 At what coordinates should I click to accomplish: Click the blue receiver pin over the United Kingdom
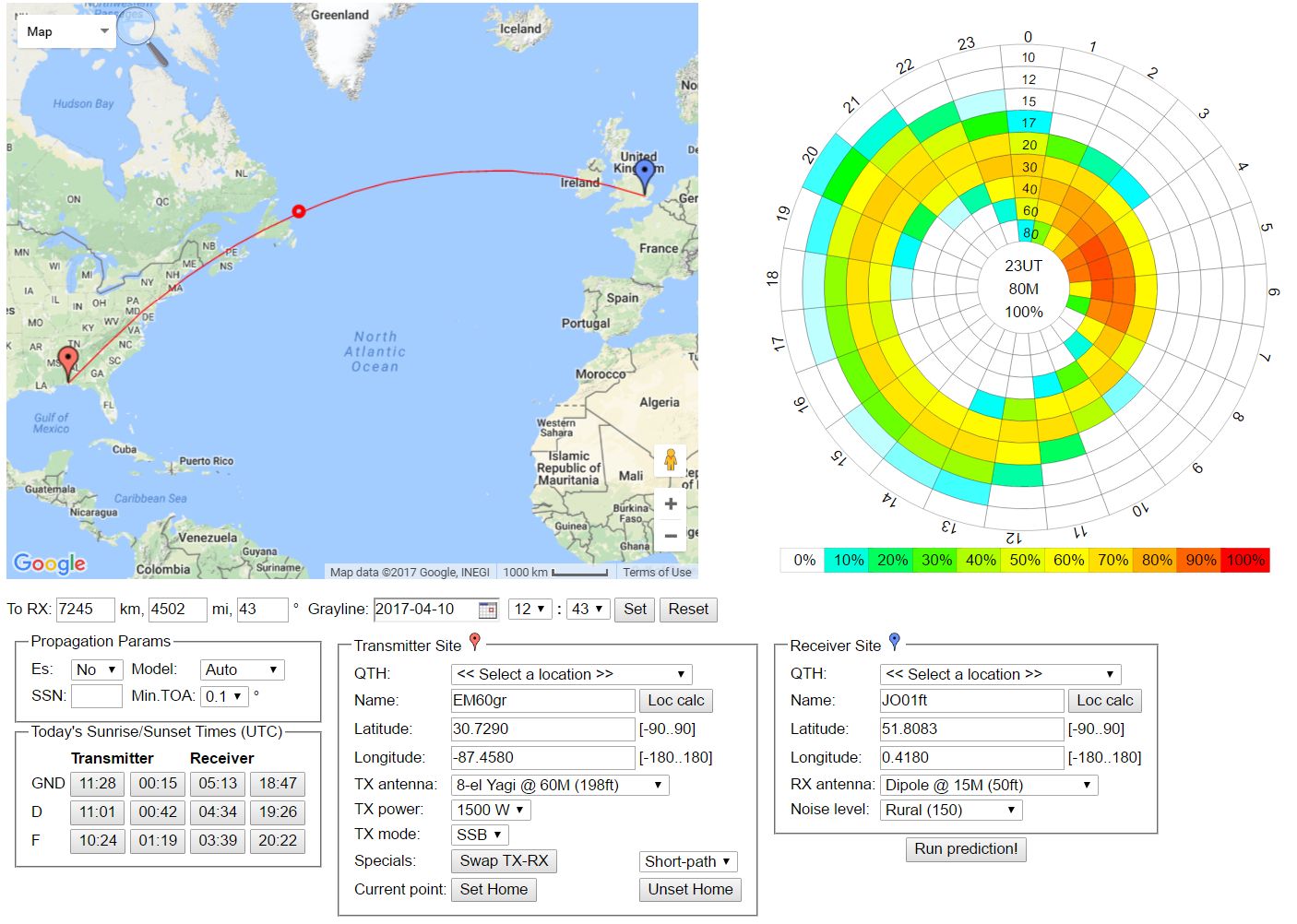click(x=645, y=172)
